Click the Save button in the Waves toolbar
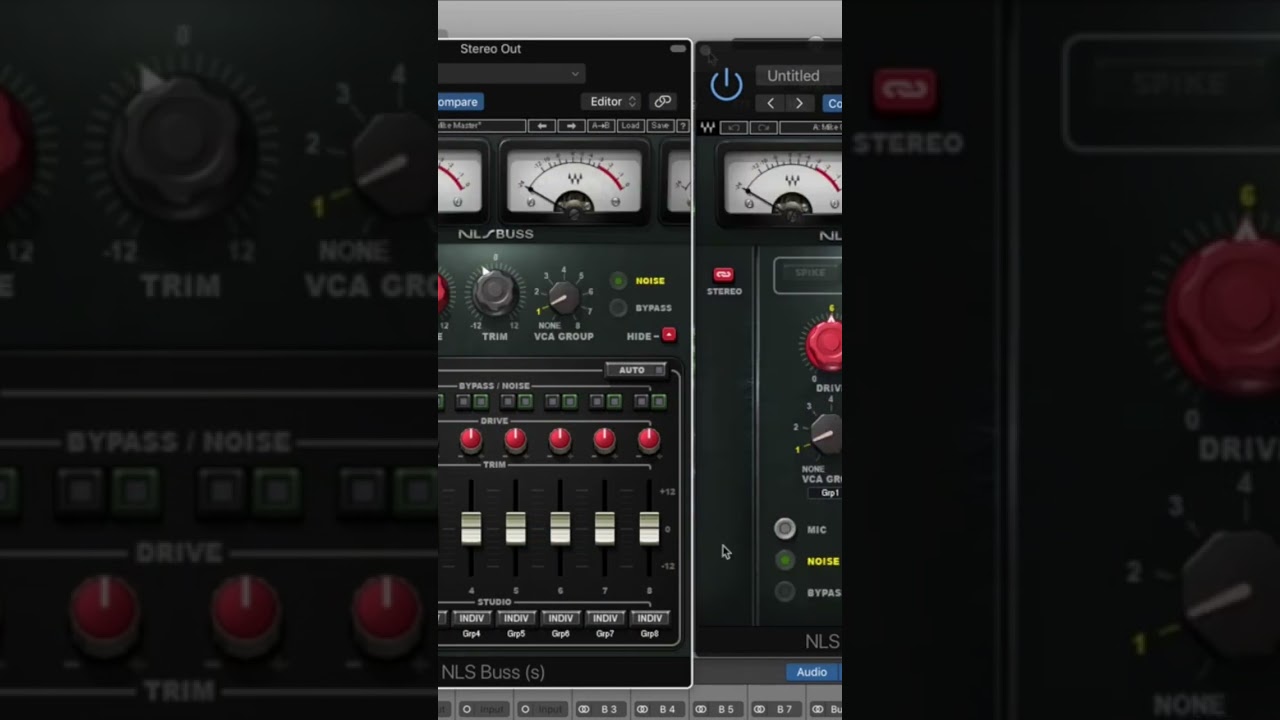Image resolution: width=1280 pixels, height=720 pixels. [x=660, y=126]
